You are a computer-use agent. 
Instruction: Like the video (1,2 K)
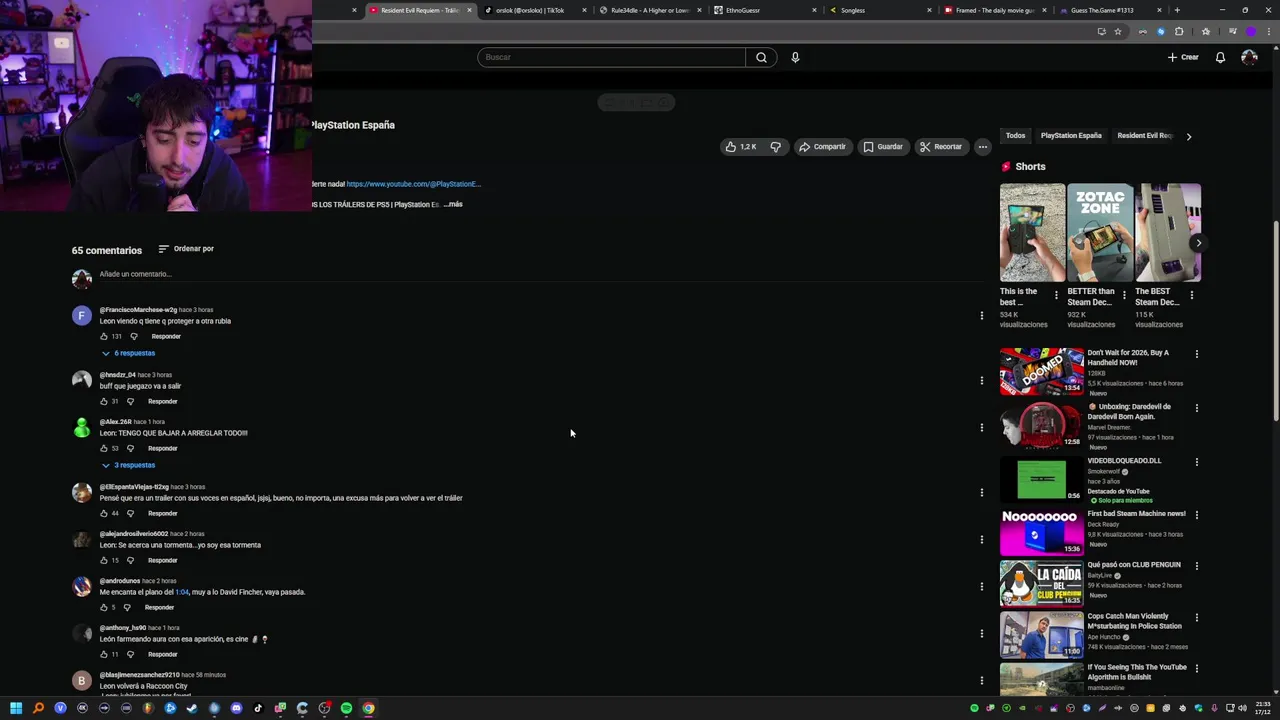(x=741, y=147)
